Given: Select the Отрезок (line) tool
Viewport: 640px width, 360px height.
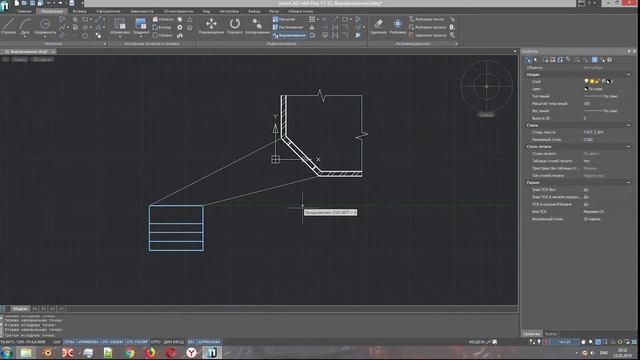Looking at the screenshot, I should point(8,26).
